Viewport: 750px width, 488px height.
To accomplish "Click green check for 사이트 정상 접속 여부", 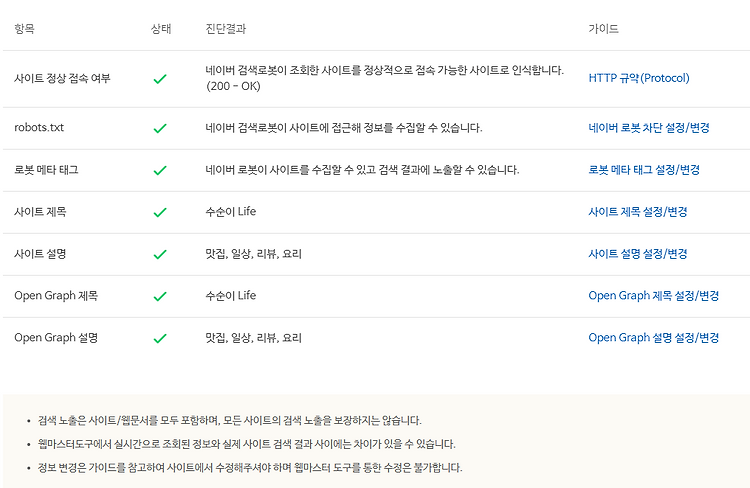I will click(x=160, y=79).
